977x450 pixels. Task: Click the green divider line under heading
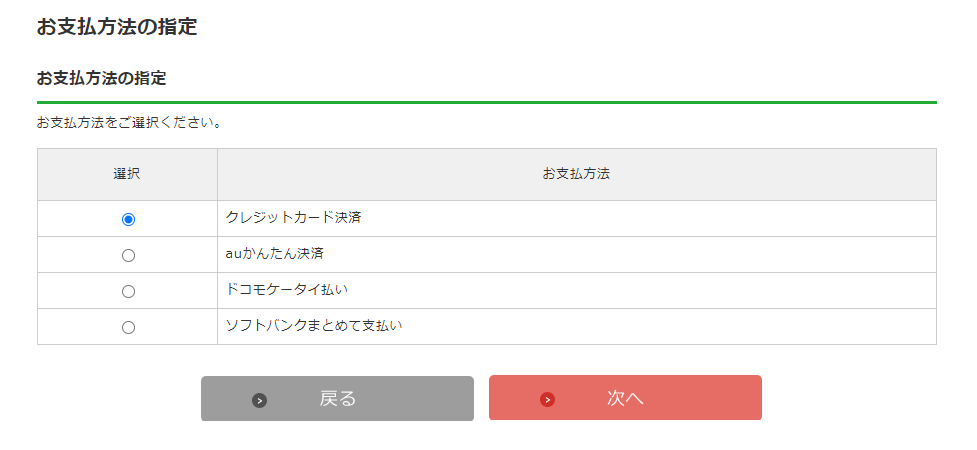(x=486, y=102)
